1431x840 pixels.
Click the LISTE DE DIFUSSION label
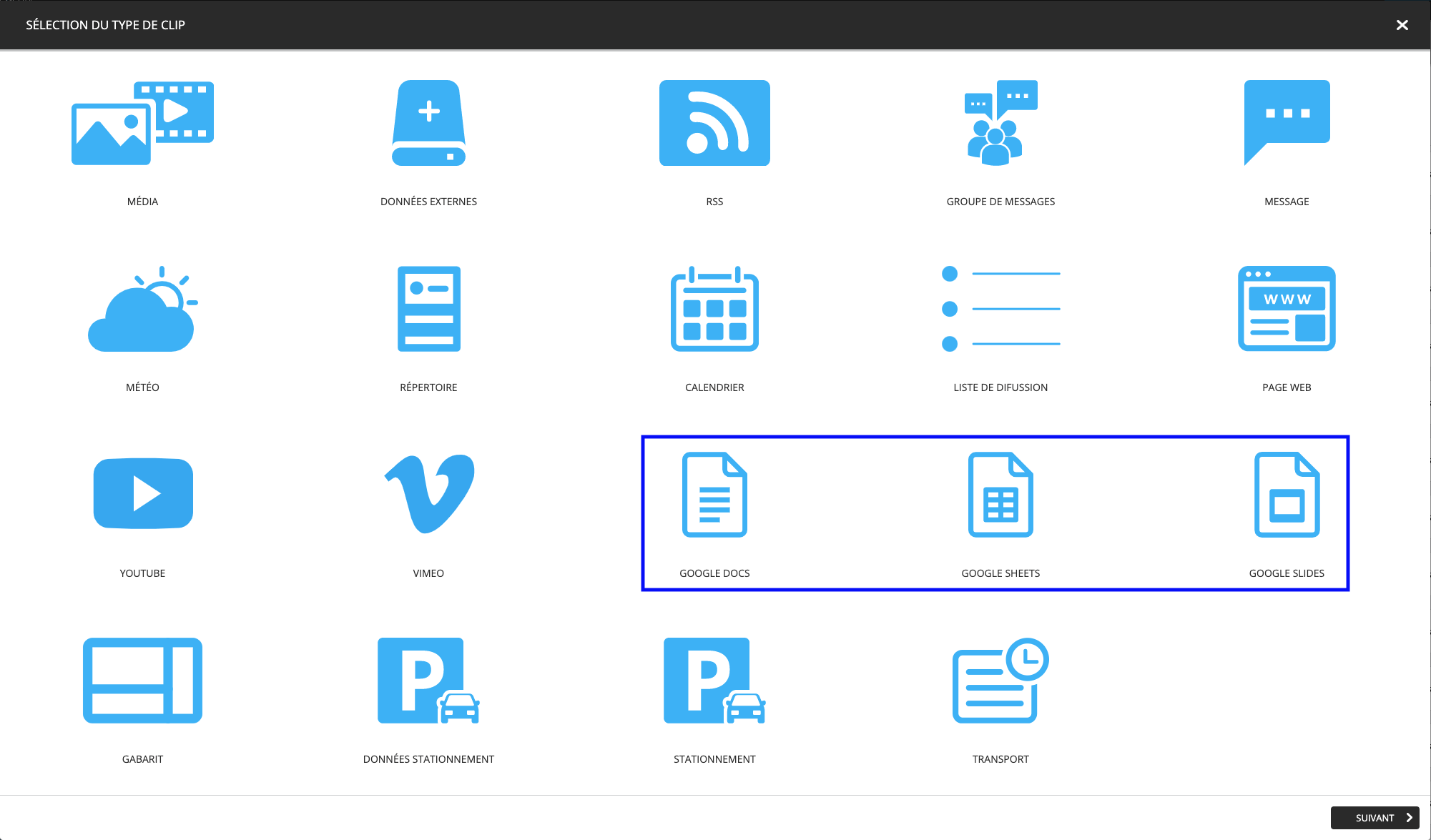1000,387
